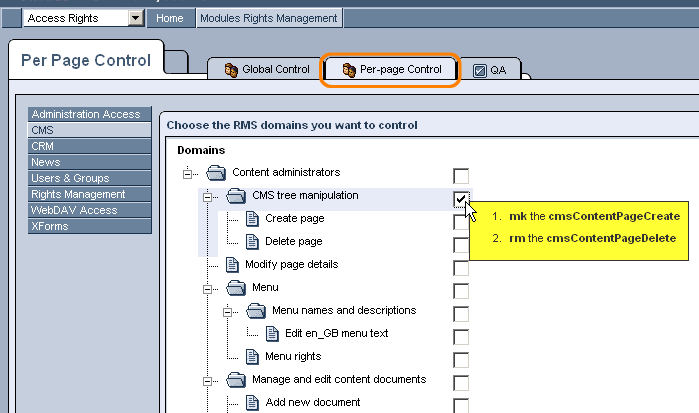The image size is (699, 413).
Task: Collapse the Content administrators tree node
Action: pyautogui.click(x=187, y=173)
